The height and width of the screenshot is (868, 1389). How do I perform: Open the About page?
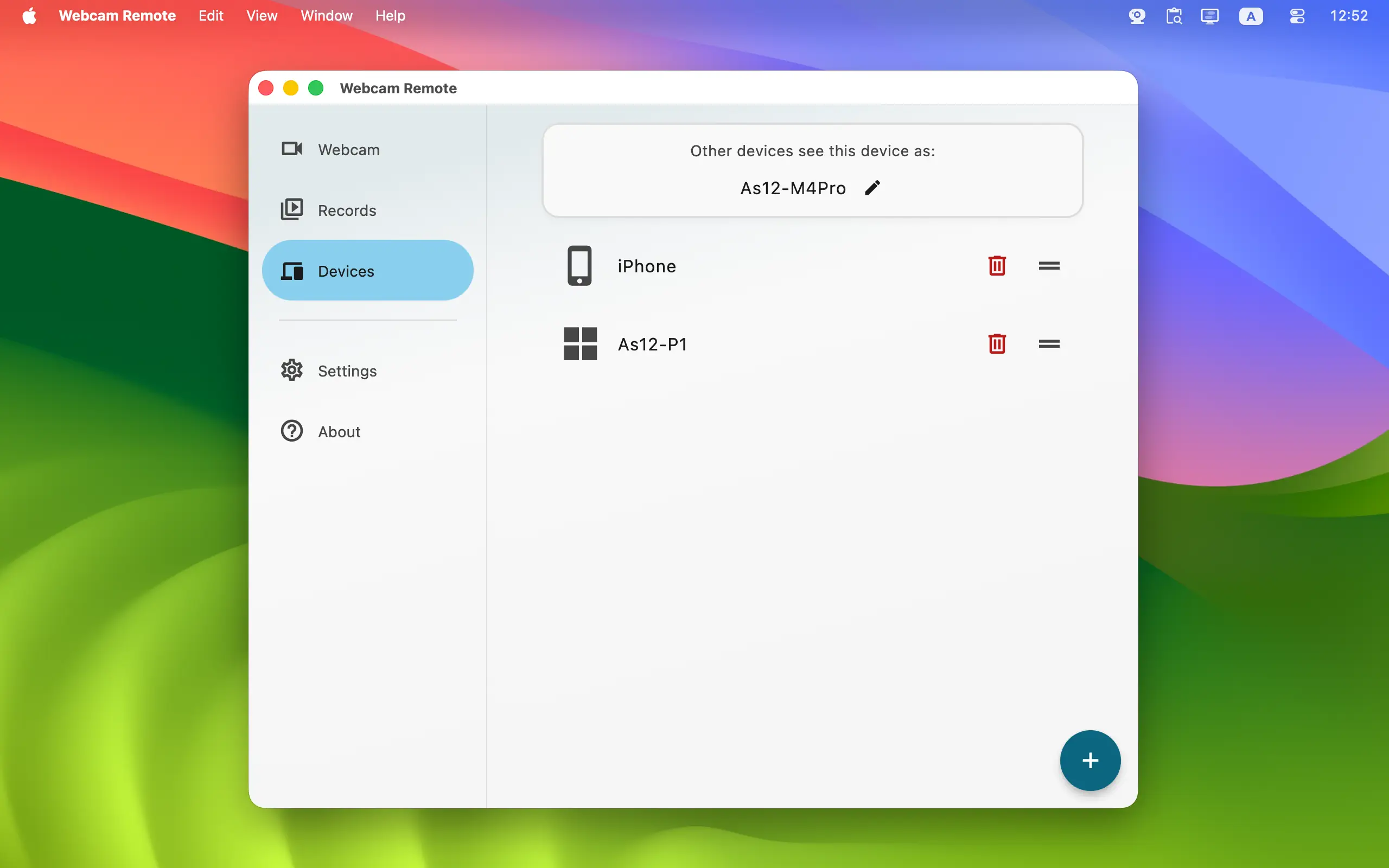[367, 431]
